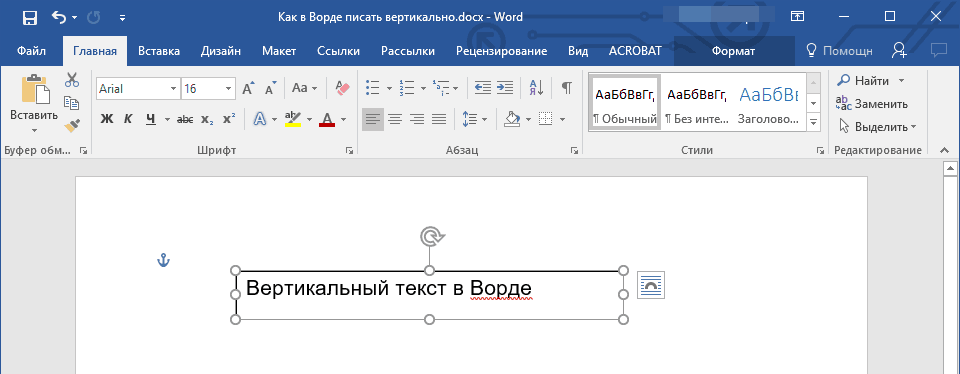Open the undo history dropdown arrow
The image size is (960, 374).
75,18
